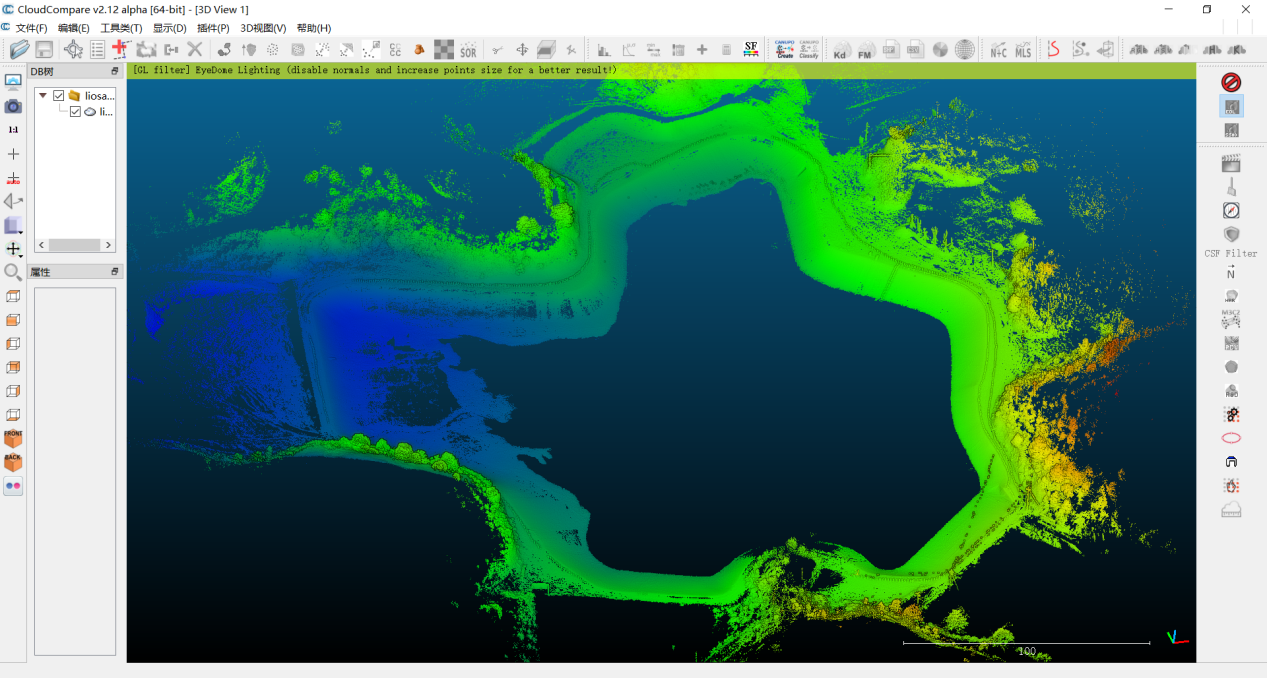Open the 文件(F) menu
The width and height of the screenshot is (1267, 678).
[x=31, y=28]
